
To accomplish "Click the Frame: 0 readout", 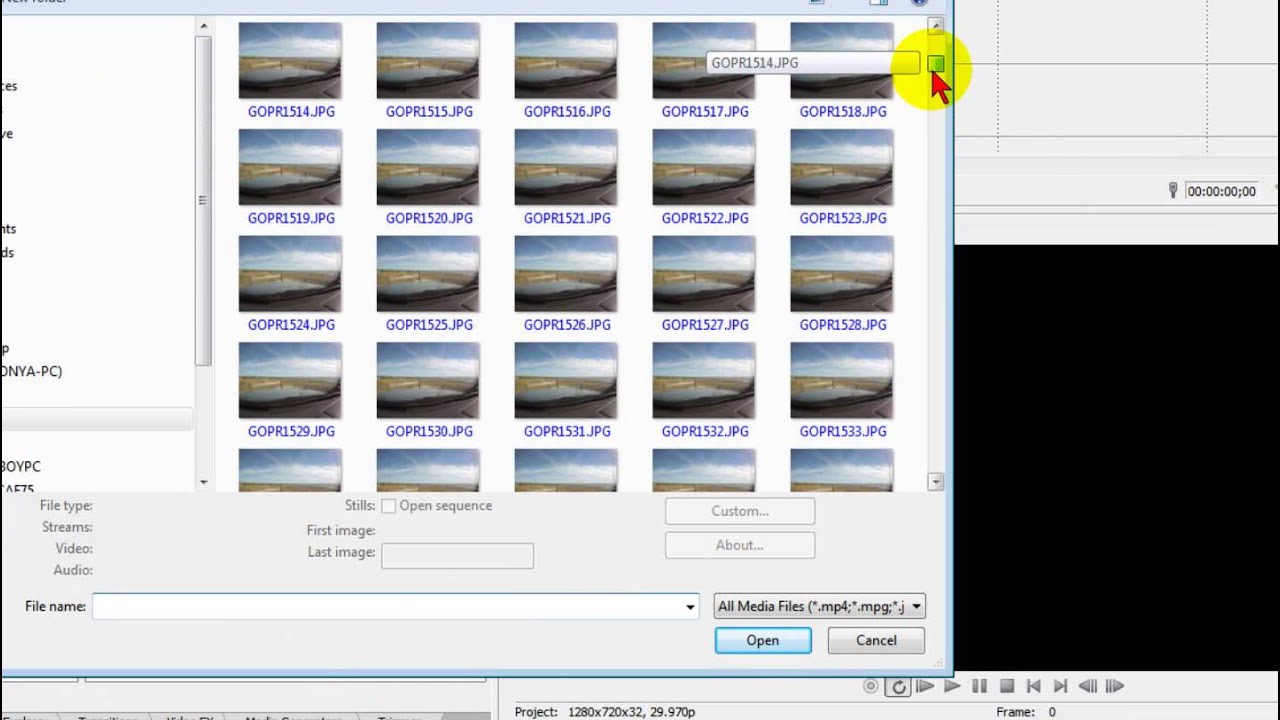I will pos(1026,712).
